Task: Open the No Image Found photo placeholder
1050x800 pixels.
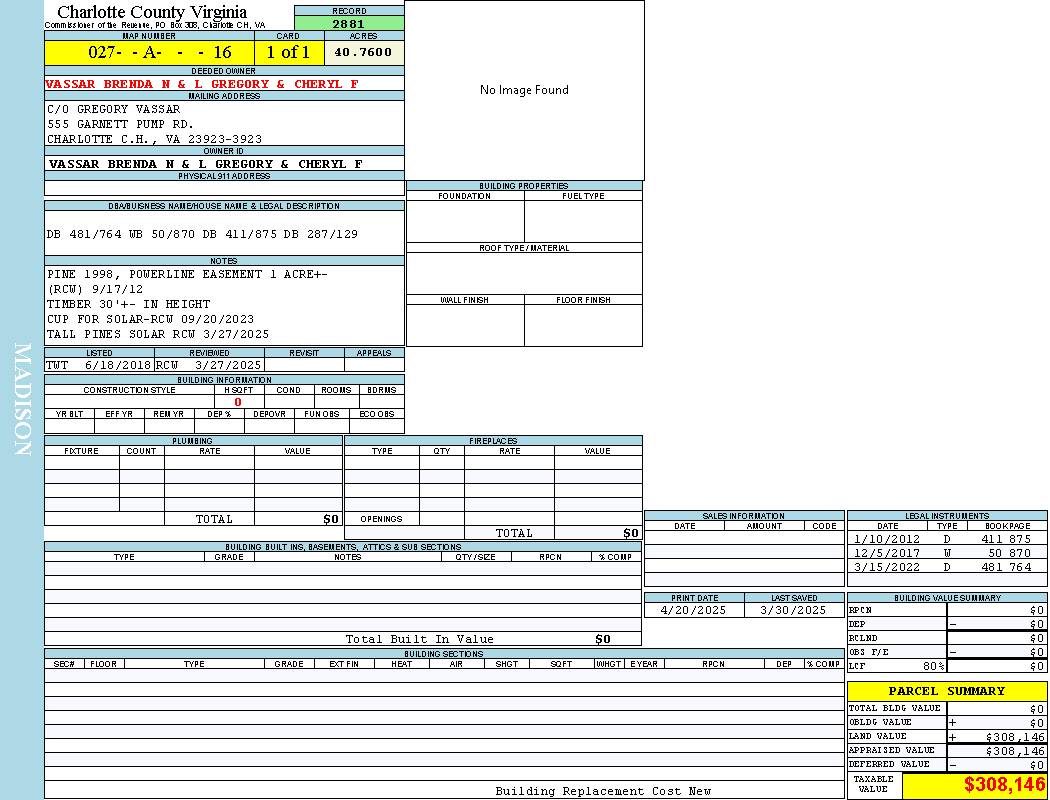Action: coord(524,90)
